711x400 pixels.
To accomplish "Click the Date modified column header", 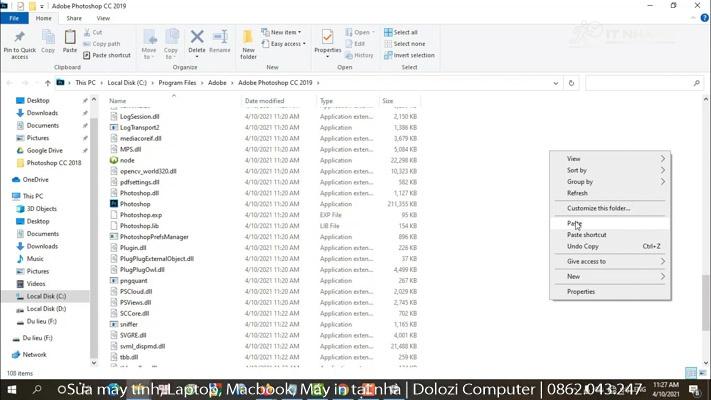I will (x=265, y=101).
